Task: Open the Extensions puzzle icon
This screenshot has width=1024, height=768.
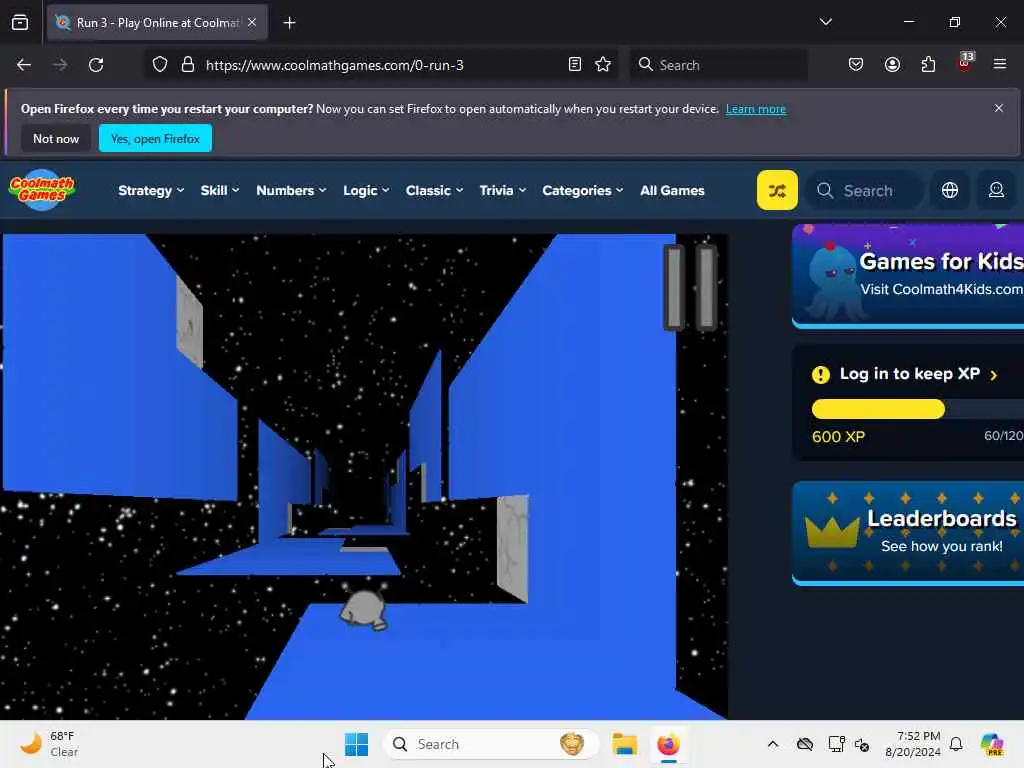Action: tap(928, 65)
